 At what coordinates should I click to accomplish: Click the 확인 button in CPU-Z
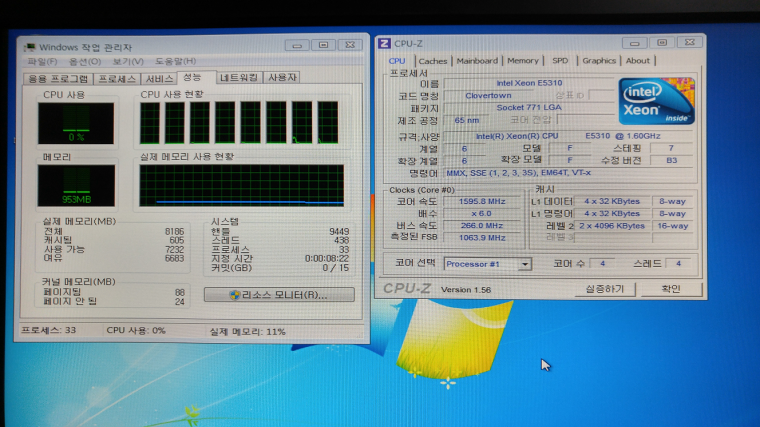coord(671,289)
